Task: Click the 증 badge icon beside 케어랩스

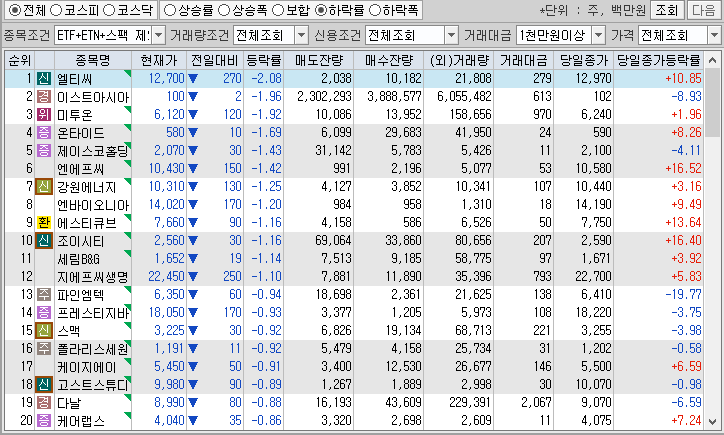Action: point(44,421)
